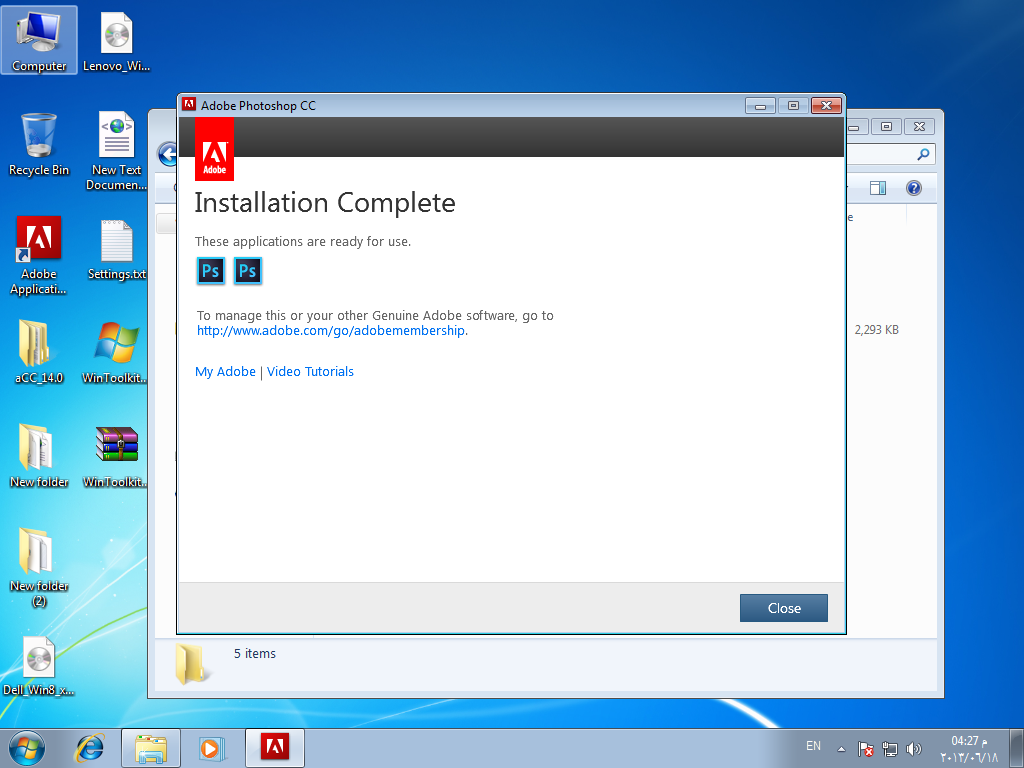Select the New Text Document icon
The width and height of the screenshot is (1024, 768).
(x=116, y=152)
